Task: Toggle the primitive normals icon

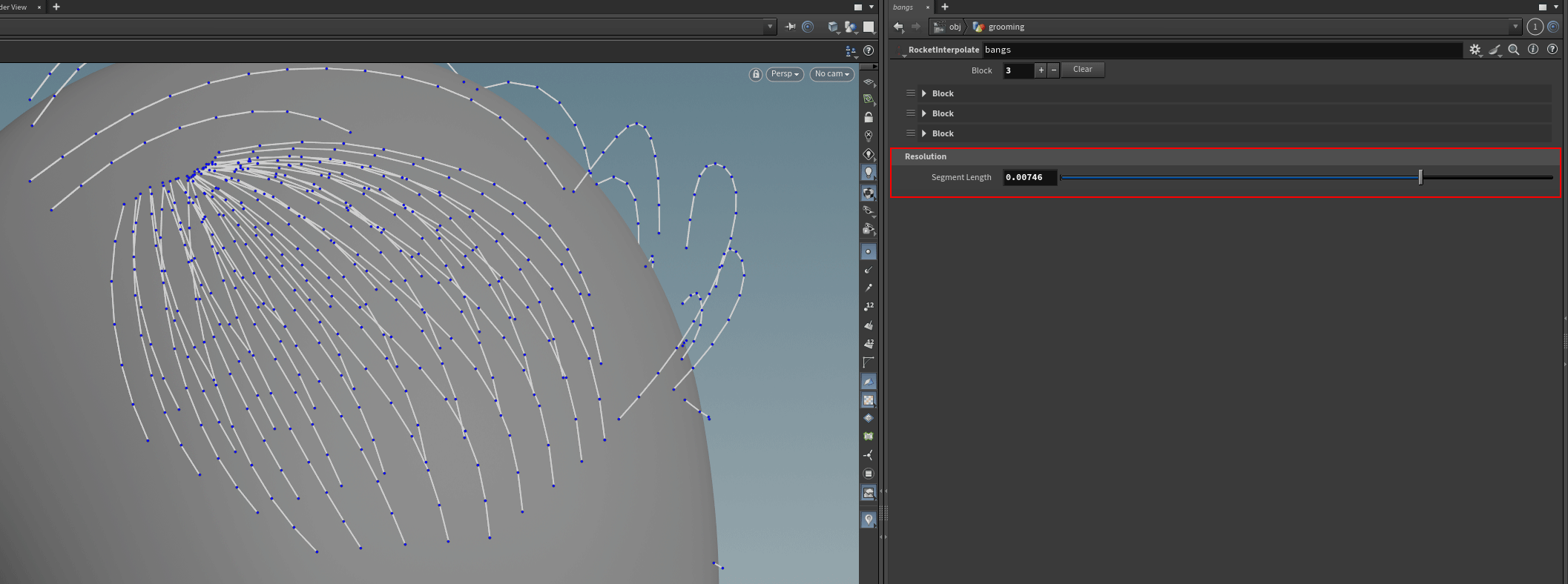Action: [868, 325]
